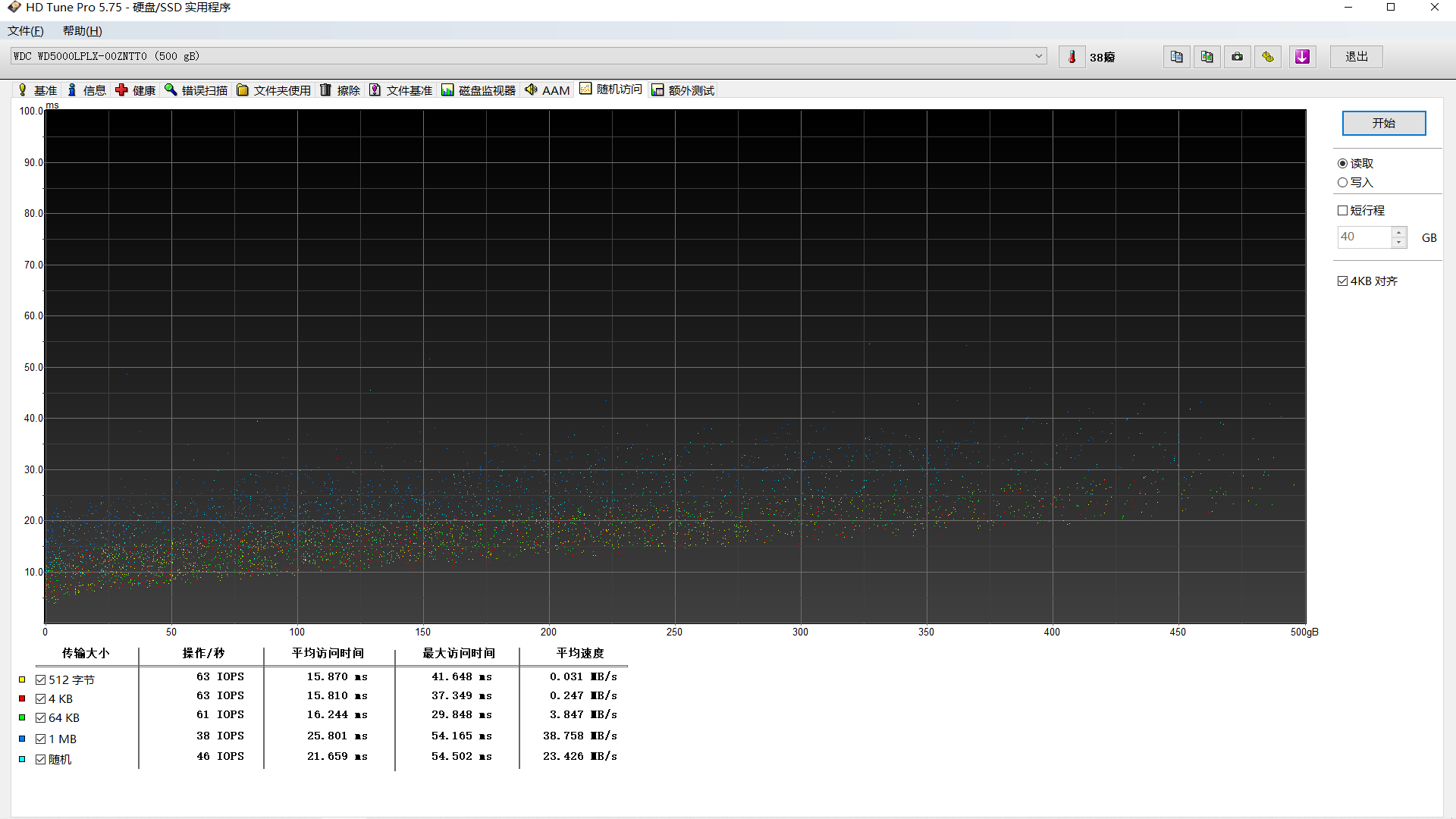Select the 读取 read radio button

point(1342,164)
